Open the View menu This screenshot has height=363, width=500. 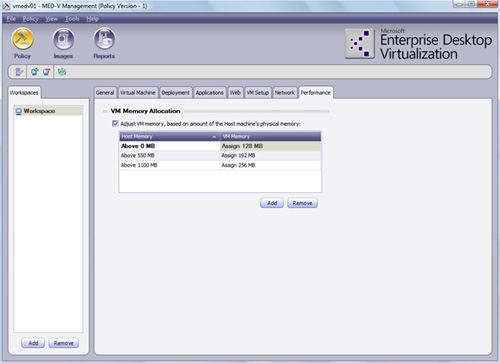point(52,19)
